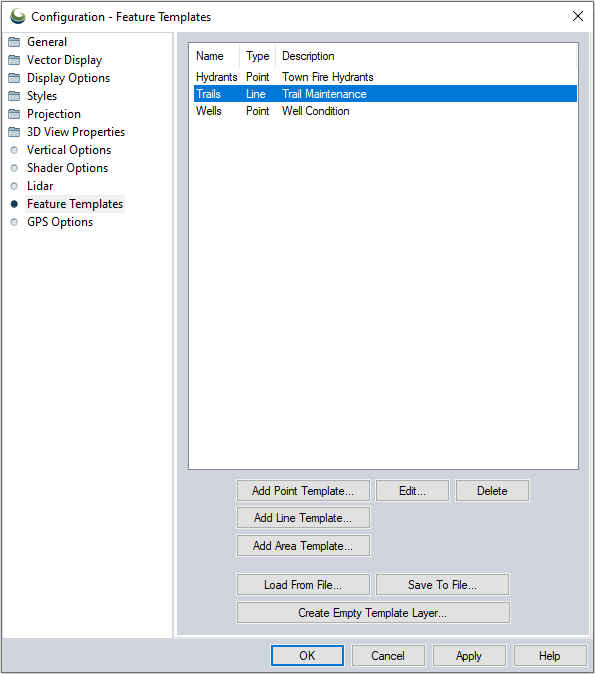Open the General settings page
Viewport: 595px width, 674px height.
point(47,42)
